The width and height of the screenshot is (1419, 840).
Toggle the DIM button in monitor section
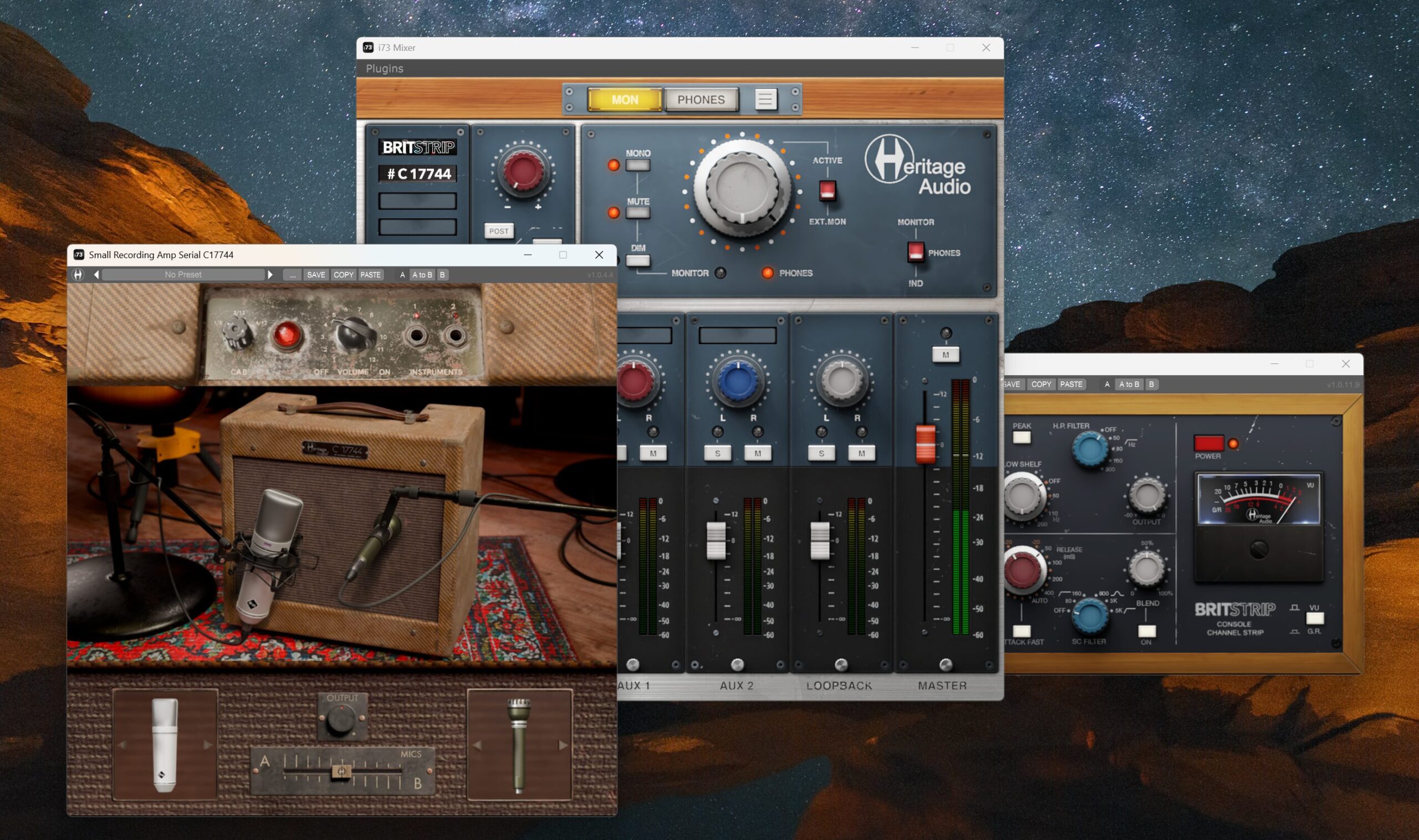637,260
